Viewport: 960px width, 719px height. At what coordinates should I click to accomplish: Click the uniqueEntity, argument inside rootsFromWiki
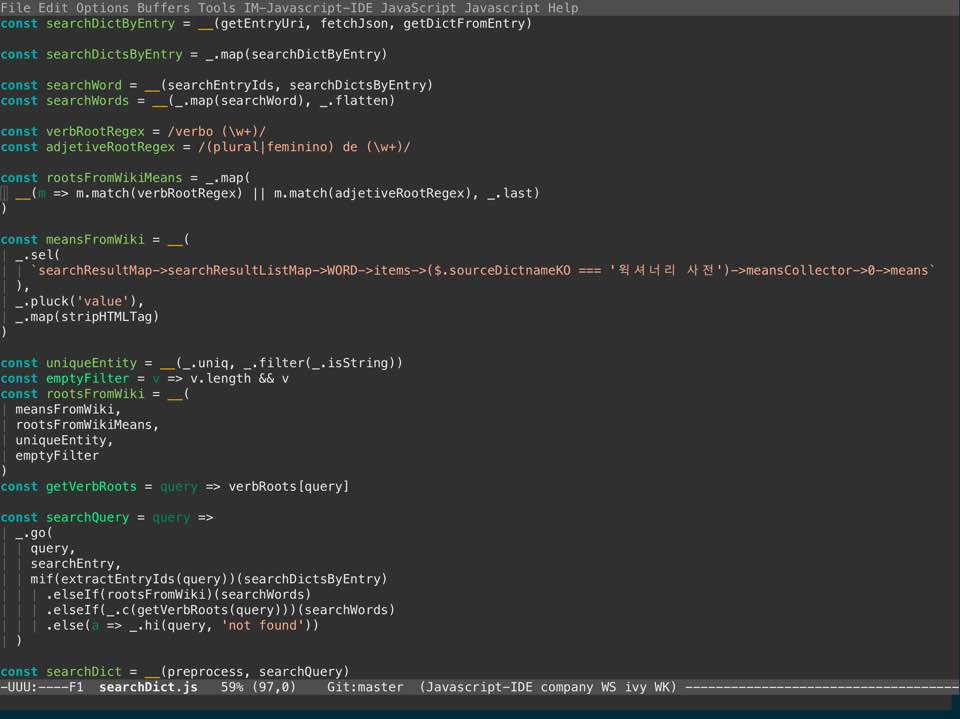pos(64,440)
